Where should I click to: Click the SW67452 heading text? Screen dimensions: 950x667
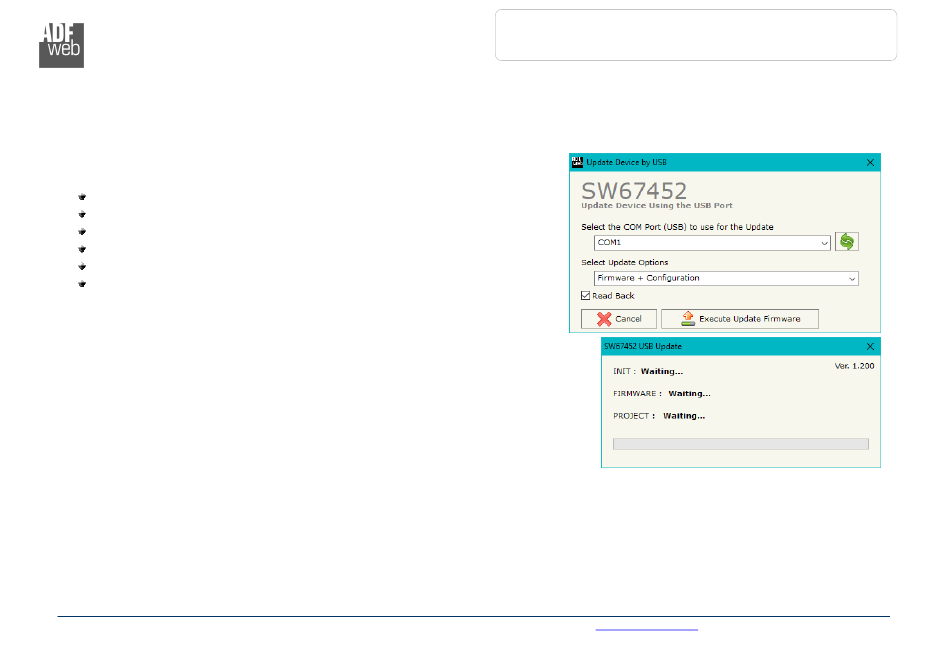(x=634, y=191)
